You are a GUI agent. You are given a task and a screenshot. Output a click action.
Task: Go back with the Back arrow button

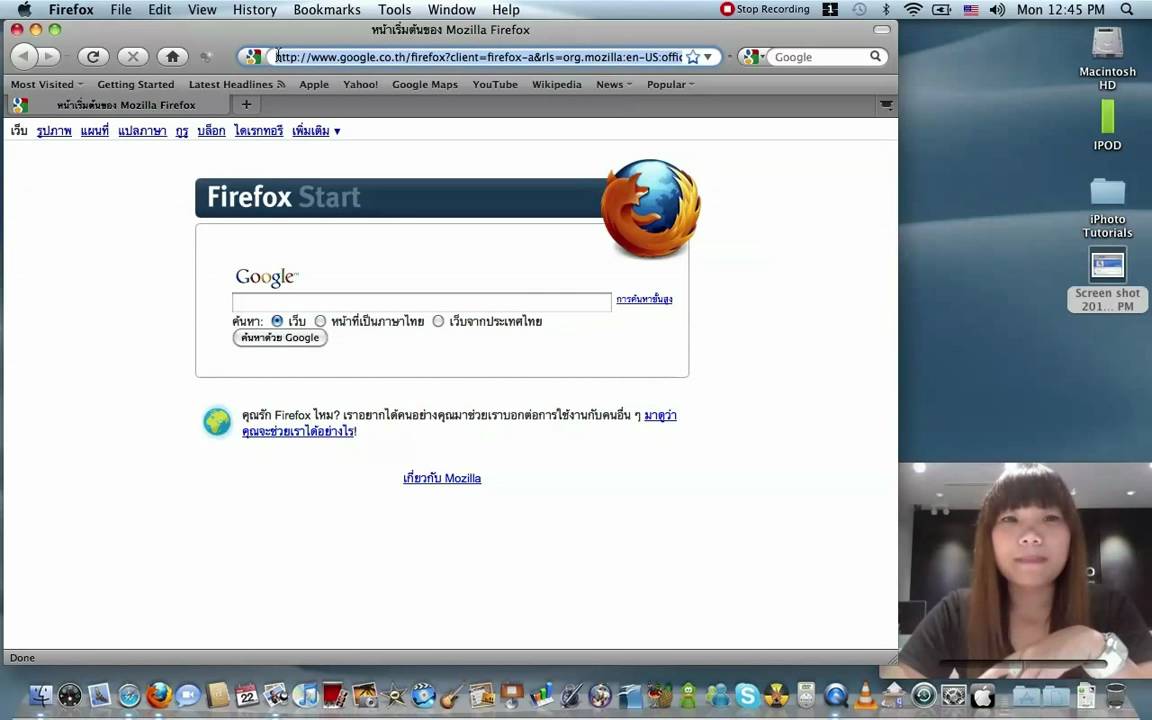coord(24,57)
